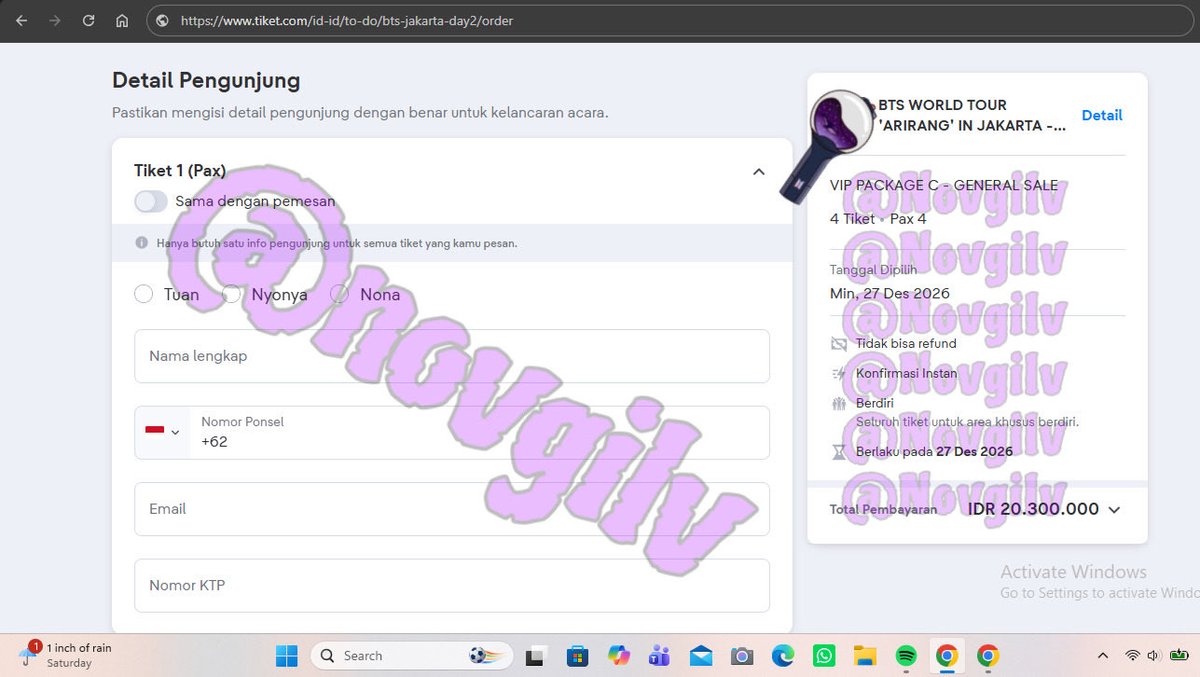Click the Konfirmasi Instan lightning icon
Viewport: 1200px width, 677px height.
point(839,374)
